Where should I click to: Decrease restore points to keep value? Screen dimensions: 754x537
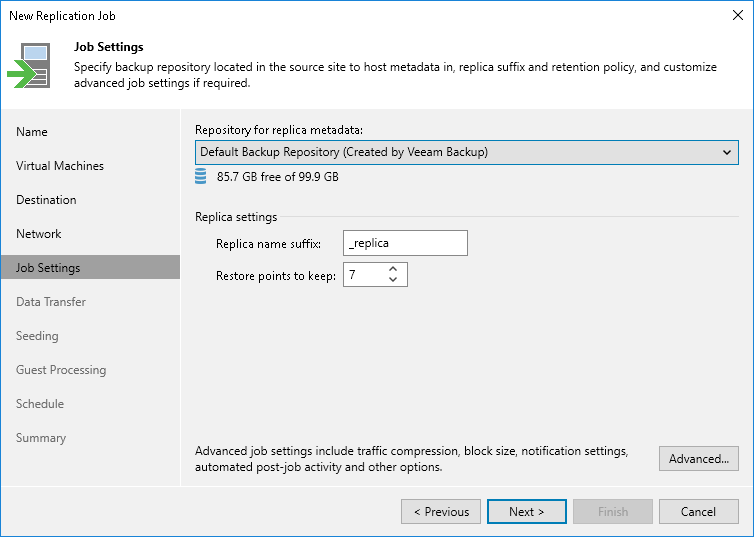click(x=393, y=280)
